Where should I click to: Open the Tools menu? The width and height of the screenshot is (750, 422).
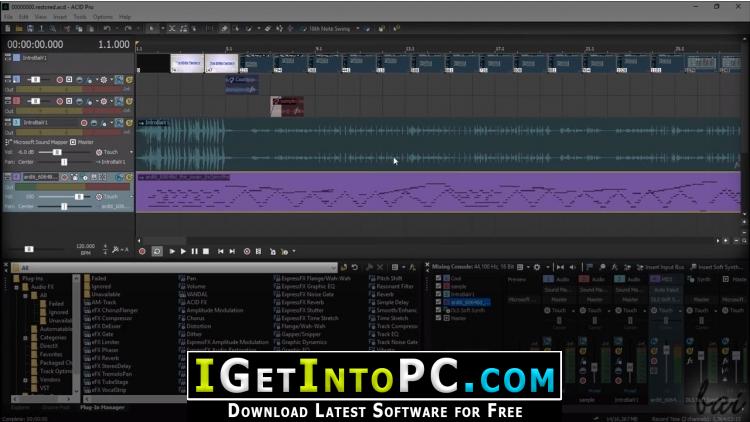(80, 17)
